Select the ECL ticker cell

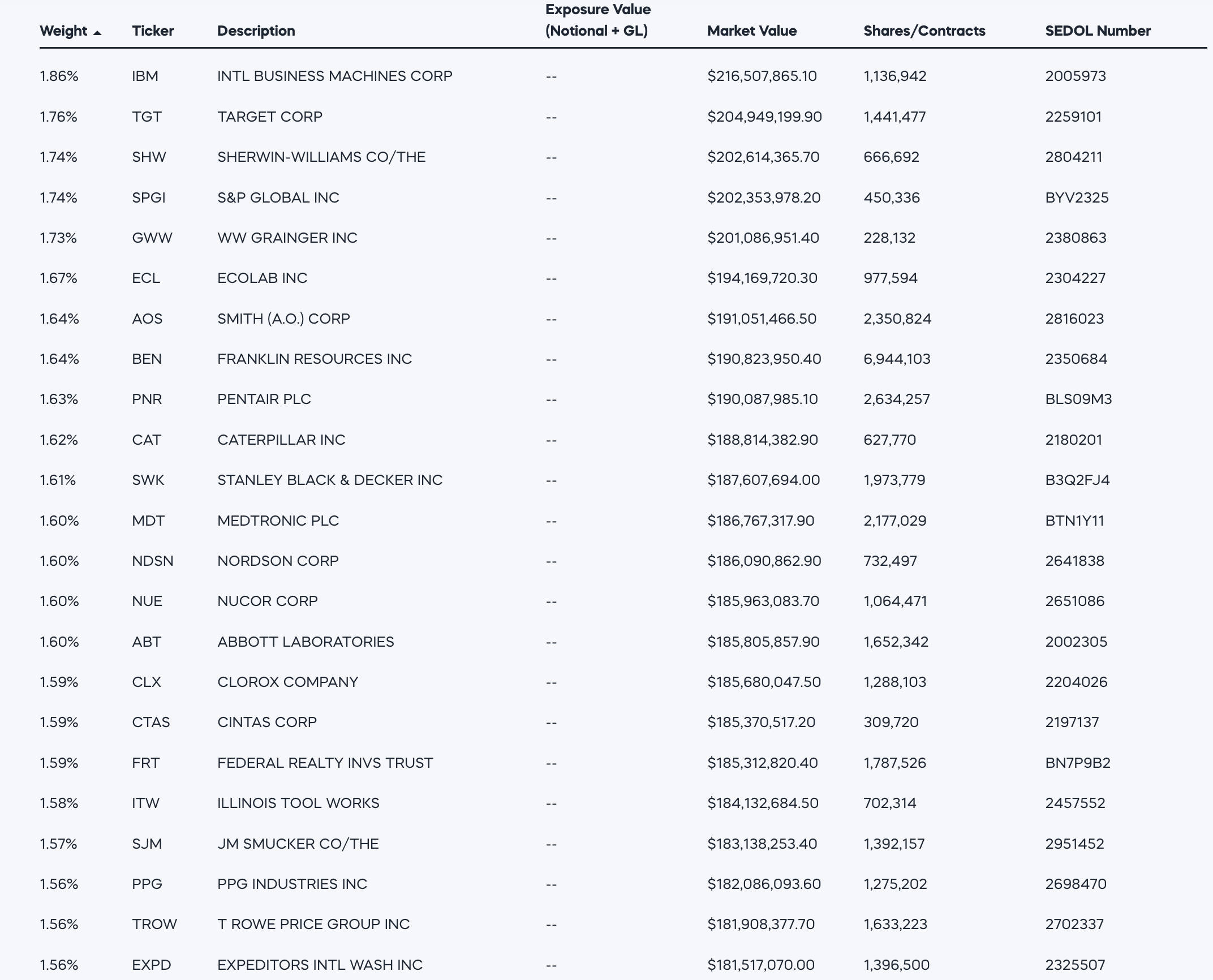click(146, 278)
